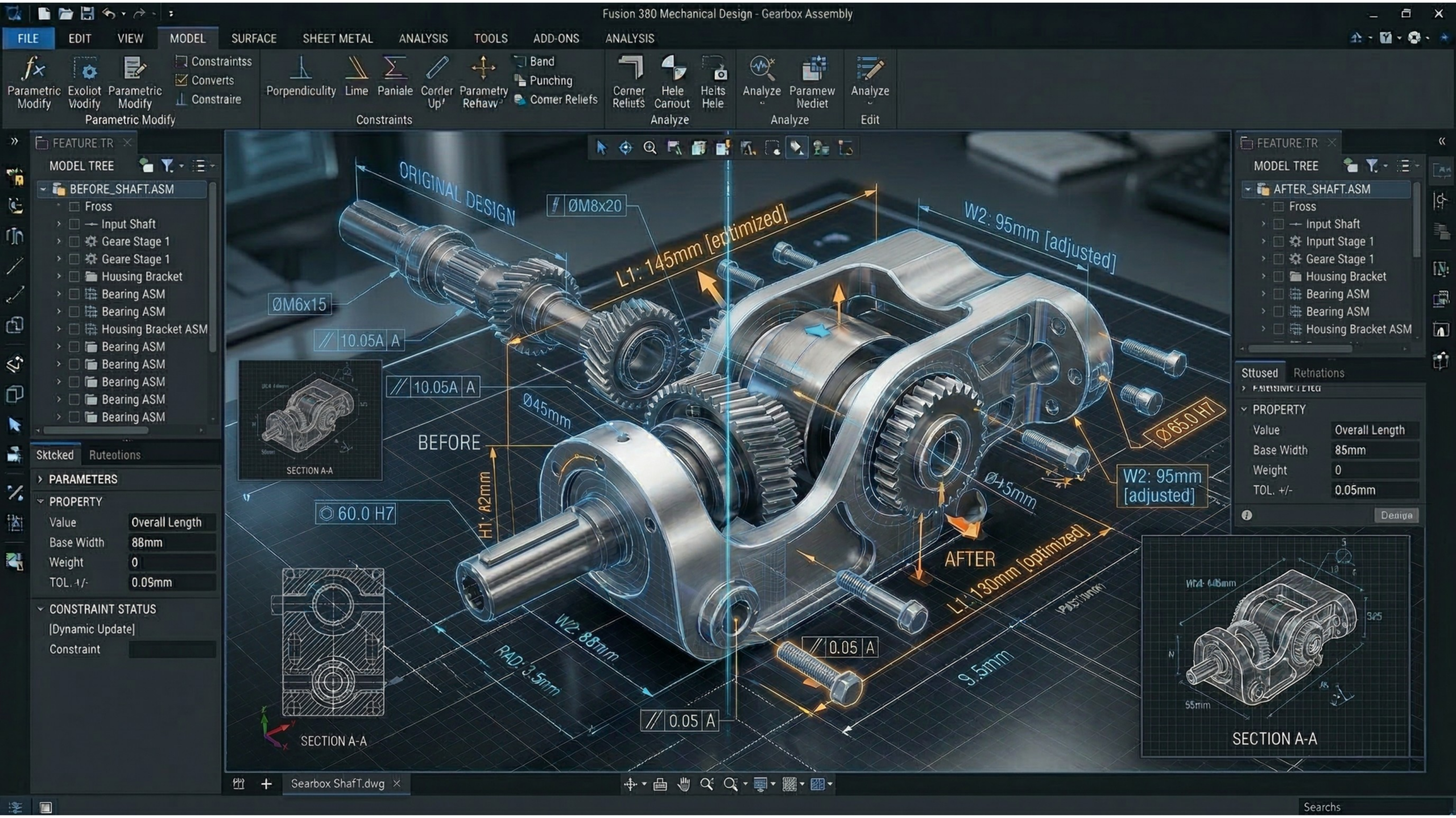The height and width of the screenshot is (818, 1456).
Task: Toggle the Fross checkbox under AFTER_SHAFT.ASM
Action: pyautogui.click(x=1279, y=206)
